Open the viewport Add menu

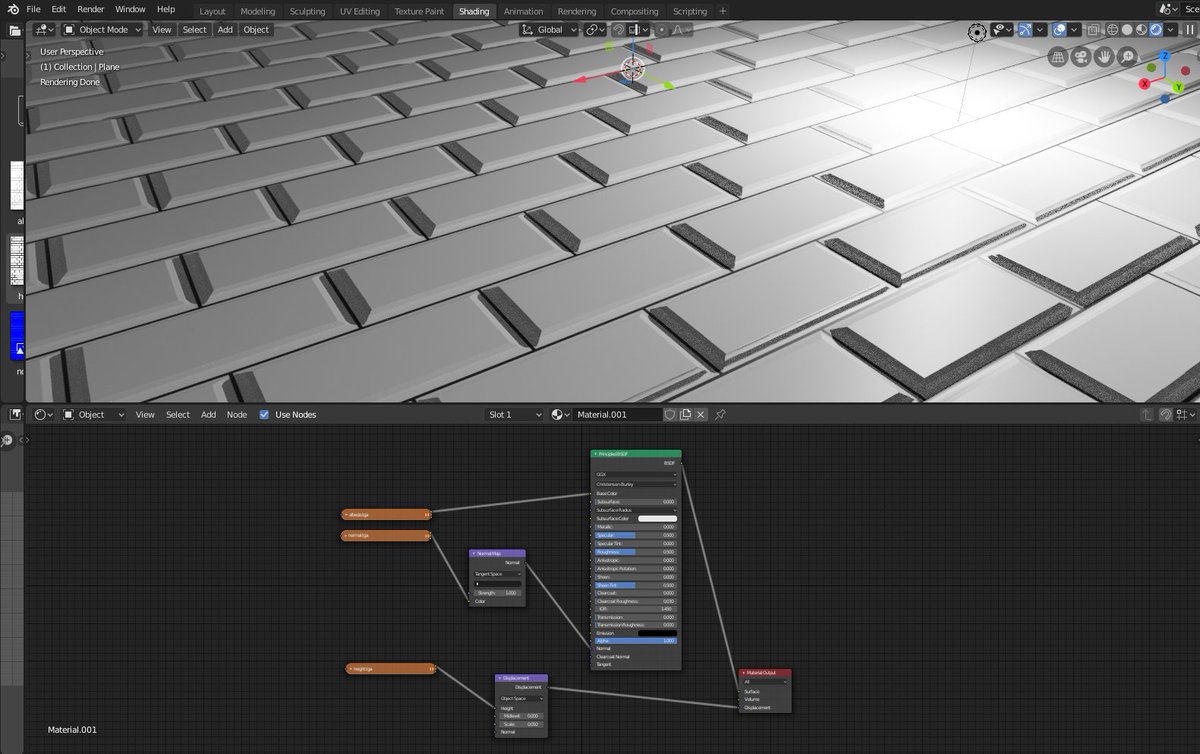[x=226, y=30]
